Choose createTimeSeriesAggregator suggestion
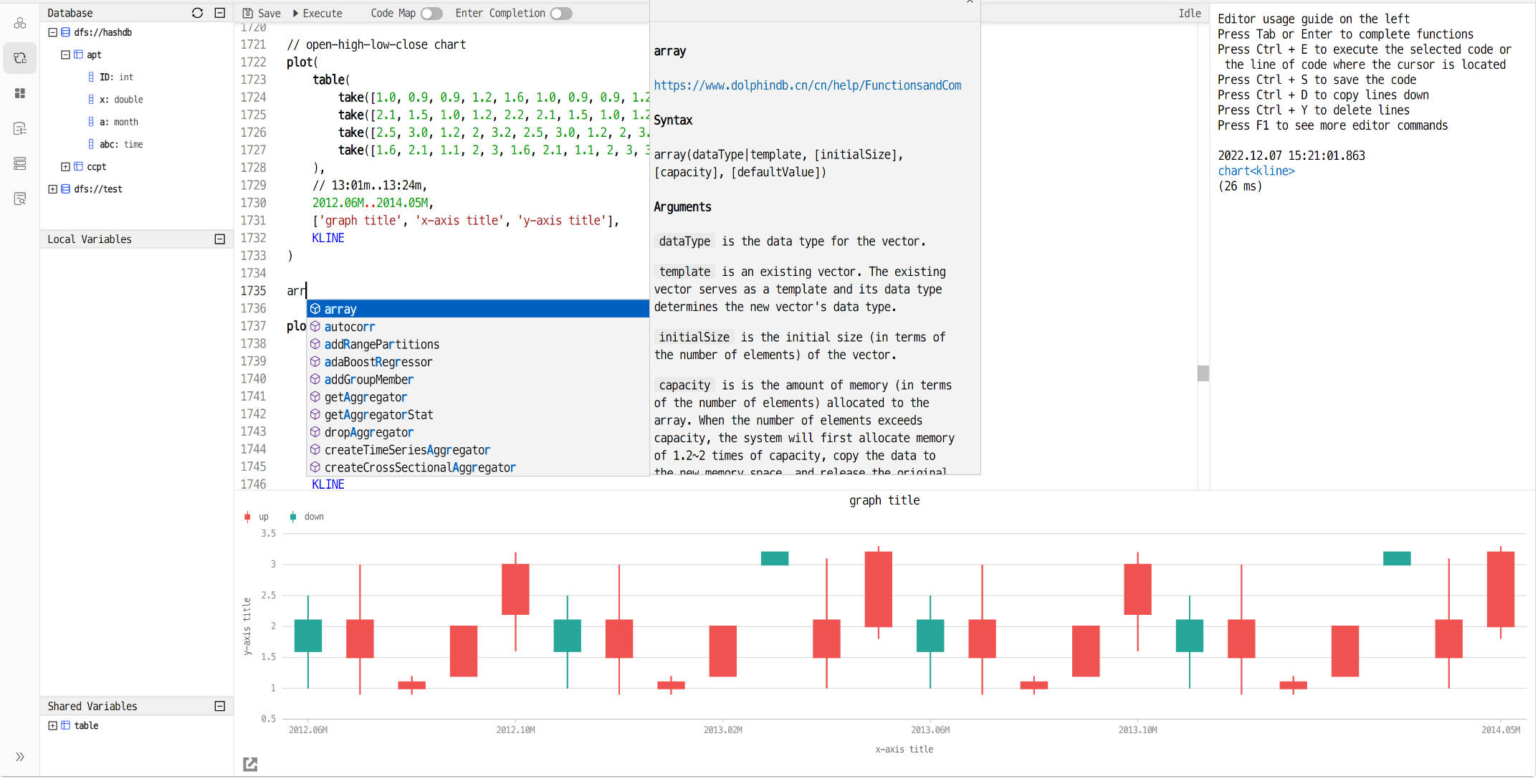This screenshot has height=784, width=1538. click(478, 450)
